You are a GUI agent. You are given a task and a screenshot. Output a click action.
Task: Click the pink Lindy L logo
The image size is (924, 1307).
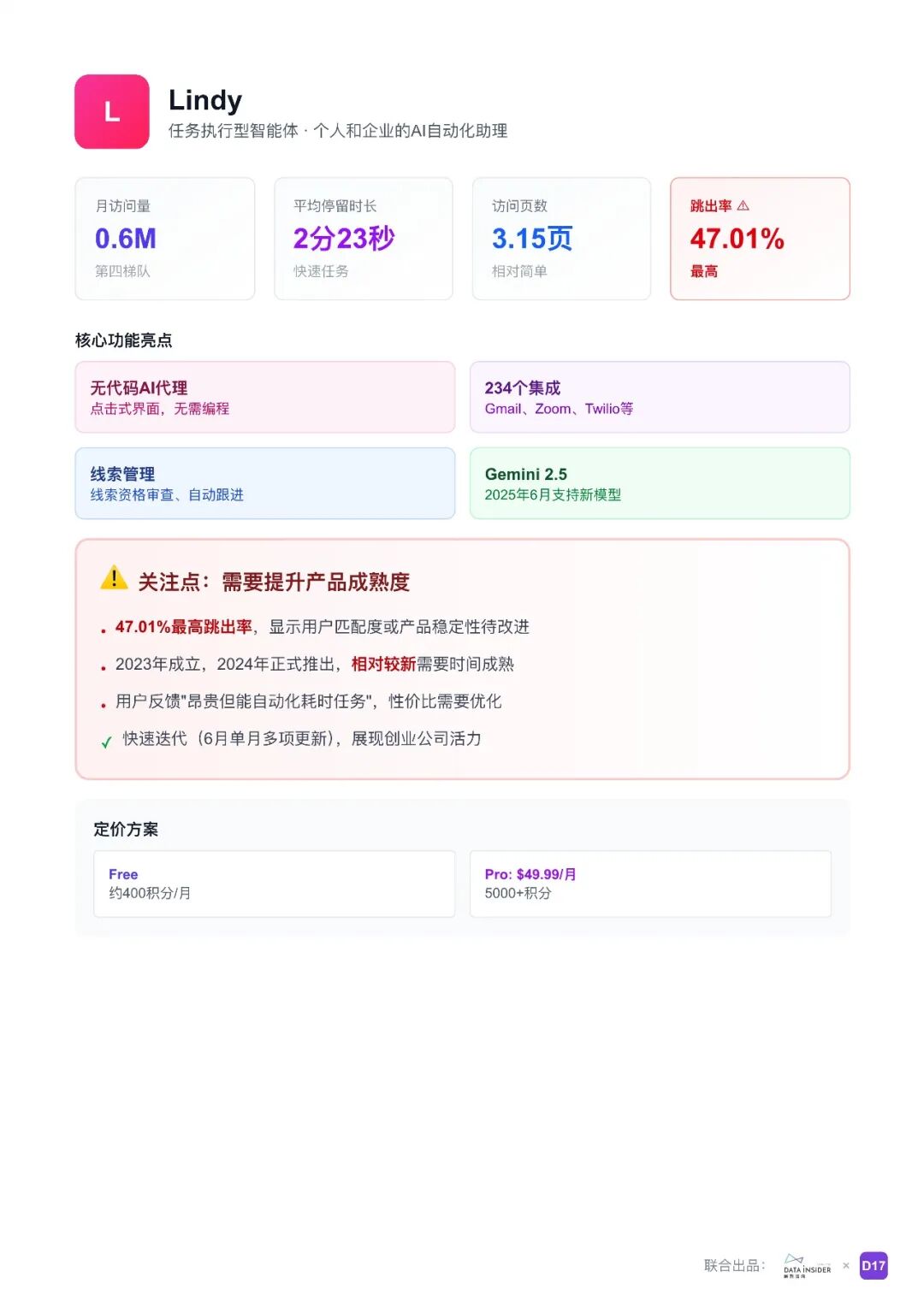[112, 112]
